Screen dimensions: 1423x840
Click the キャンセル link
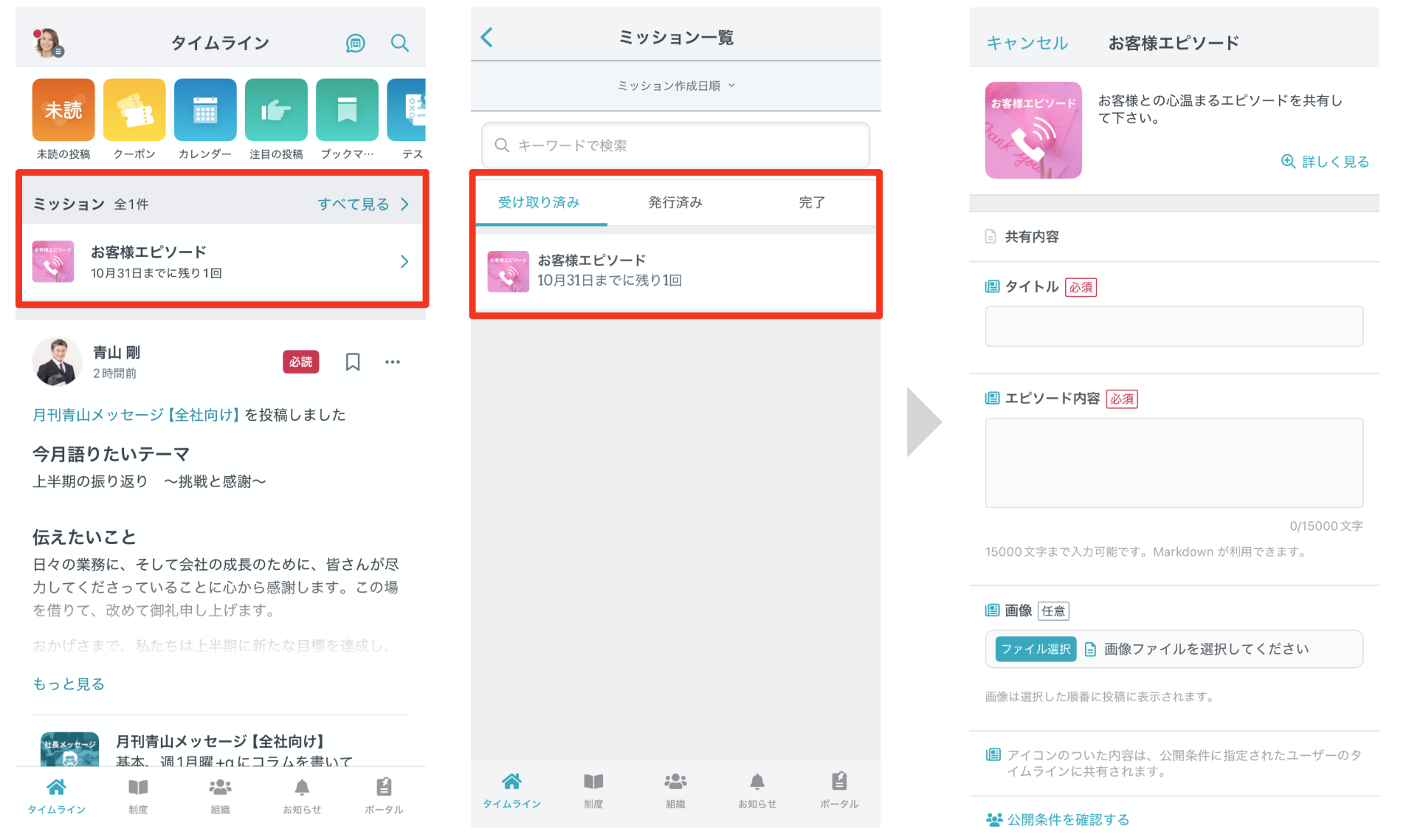pyautogui.click(x=1027, y=44)
